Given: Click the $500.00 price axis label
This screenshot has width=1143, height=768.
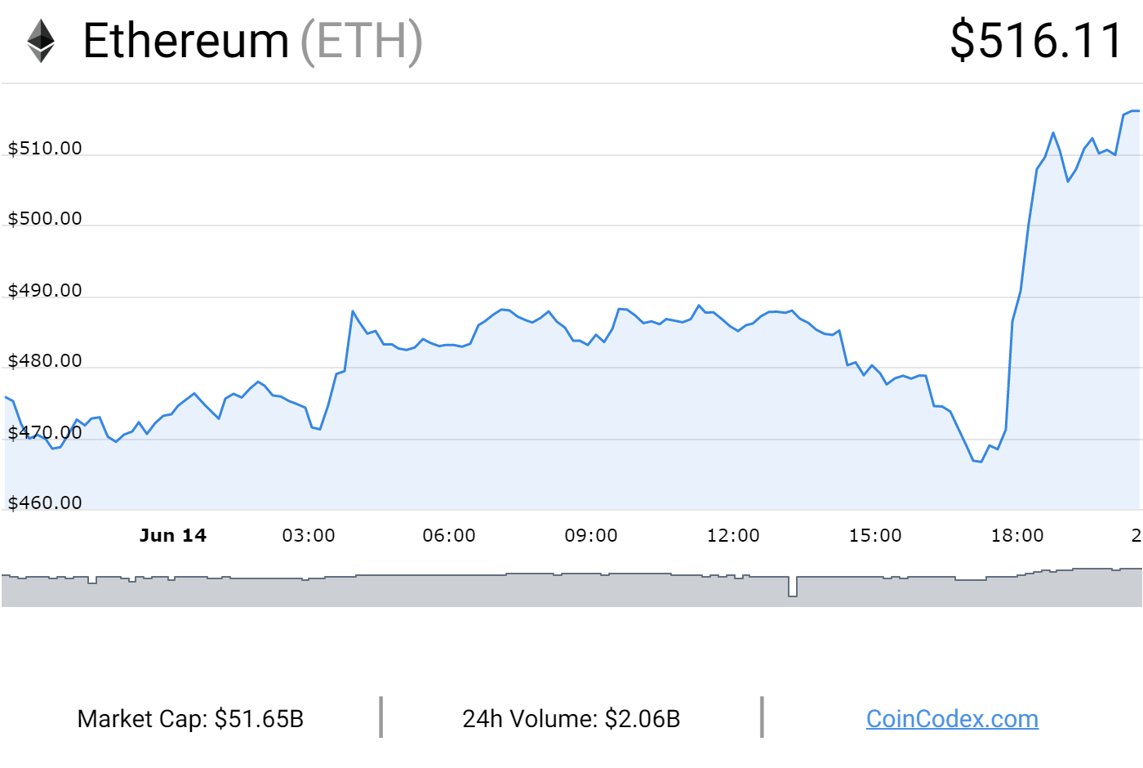Looking at the screenshot, I should (44, 219).
